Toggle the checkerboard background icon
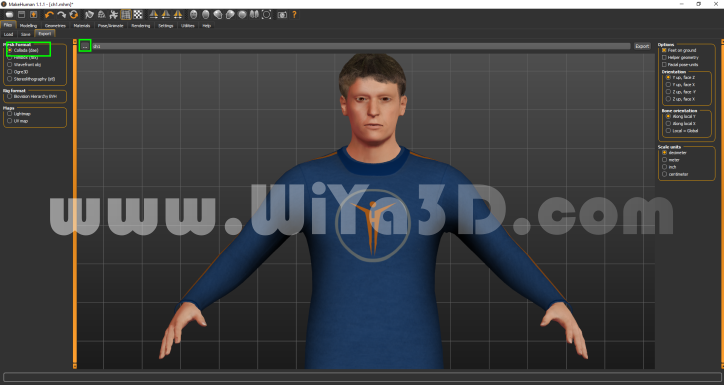Screen dimensions: 724x385 pos(138,15)
